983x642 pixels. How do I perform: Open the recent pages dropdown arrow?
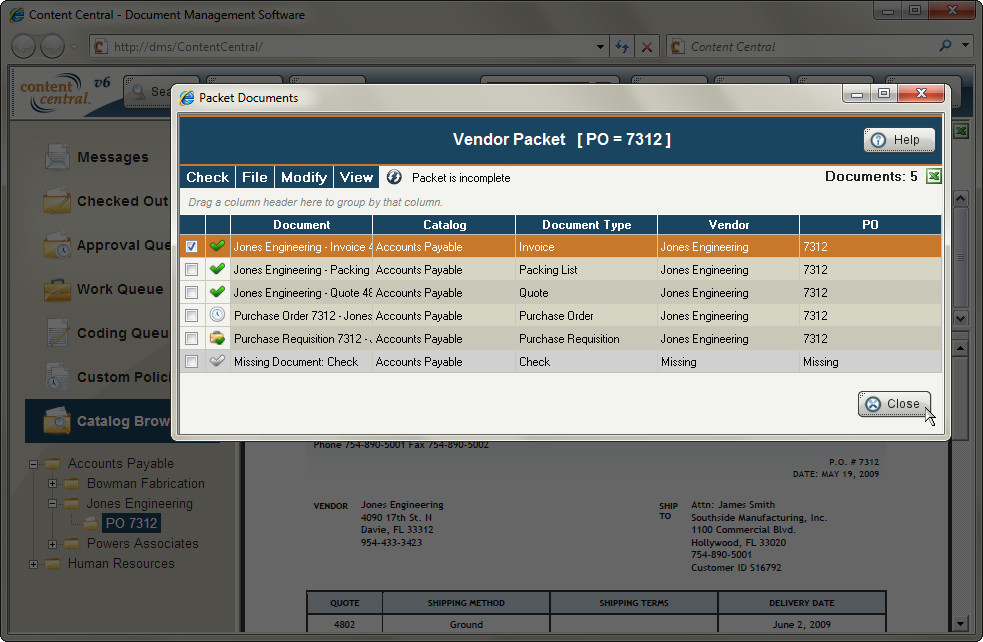point(75,46)
